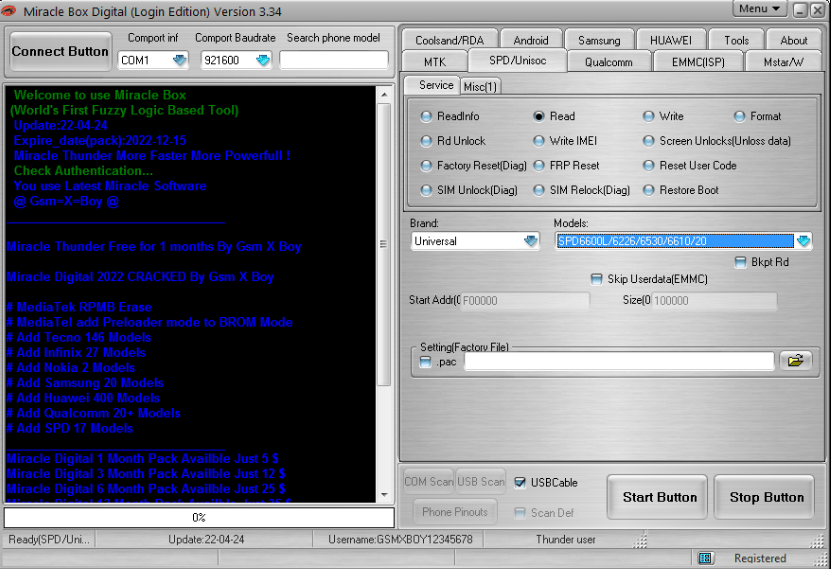The width and height of the screenshot is (831, 569).
Task: Select the SPD/Unisoc tab
Action: [517, 60]
